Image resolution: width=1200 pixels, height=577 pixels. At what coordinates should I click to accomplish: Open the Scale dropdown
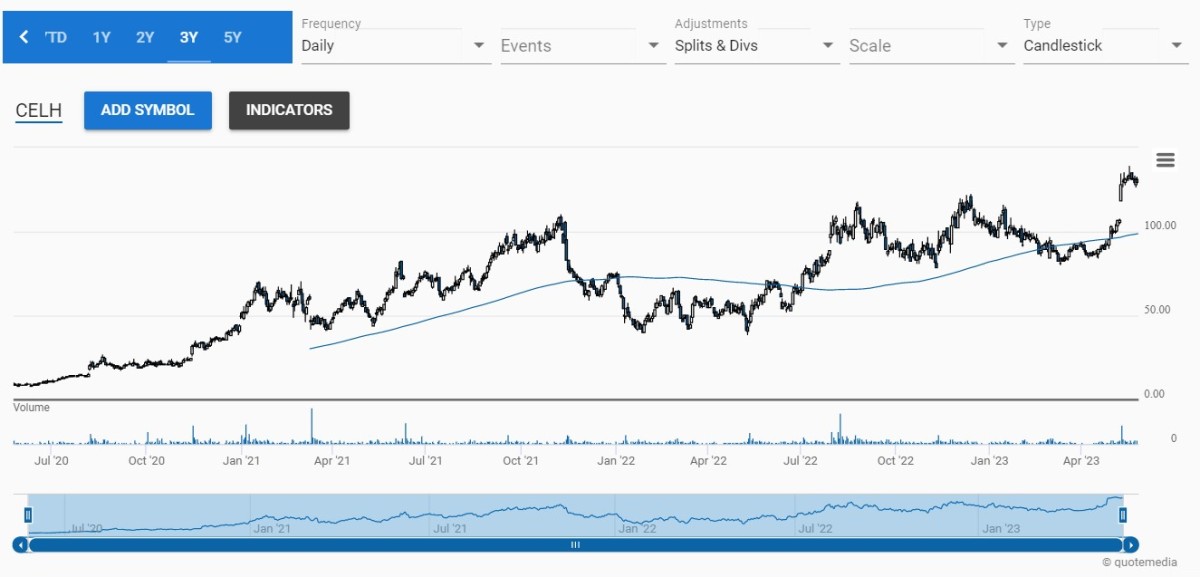click(x=931, y=45)
